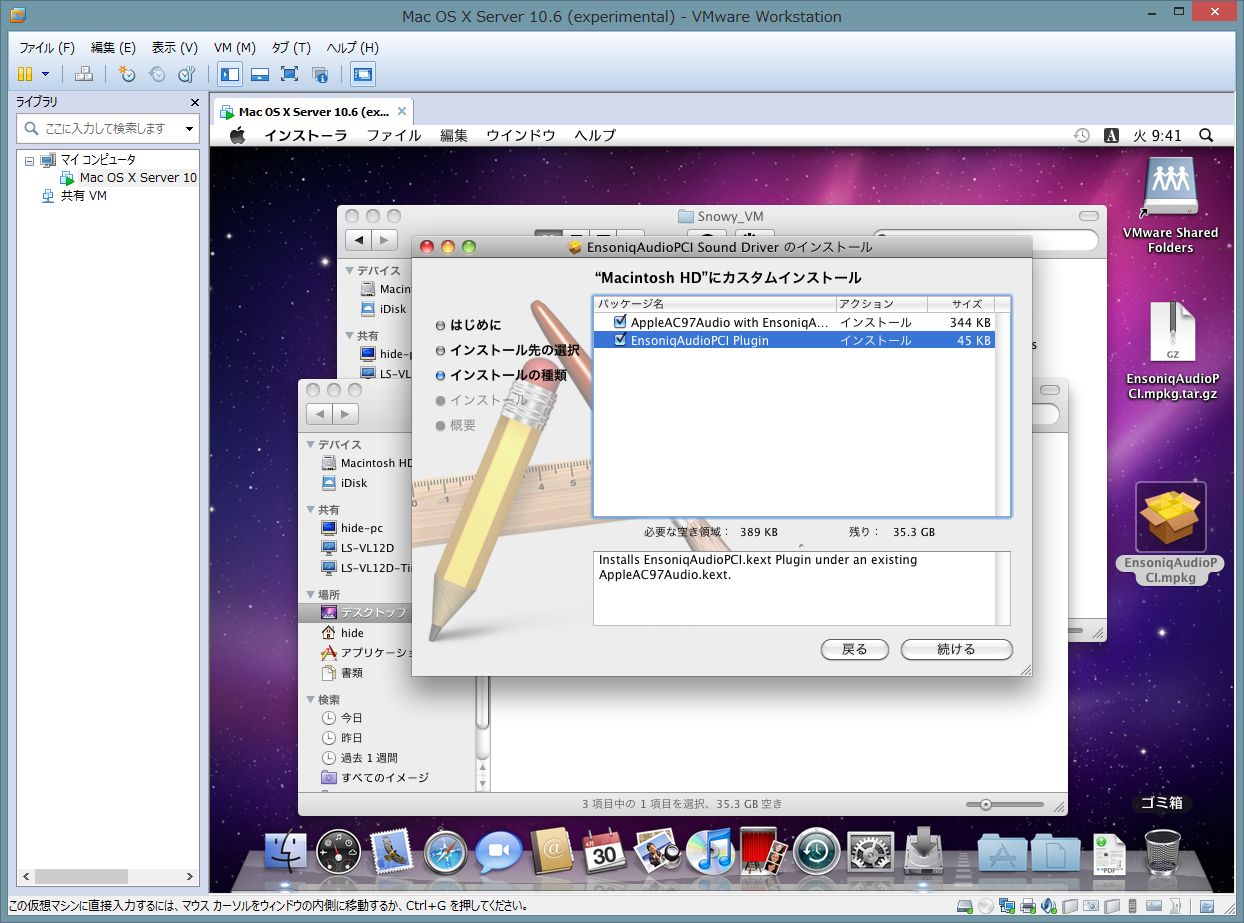Click the Finder icon size slider
This screenshot has height=923, width=1244.
coord(986,804)
